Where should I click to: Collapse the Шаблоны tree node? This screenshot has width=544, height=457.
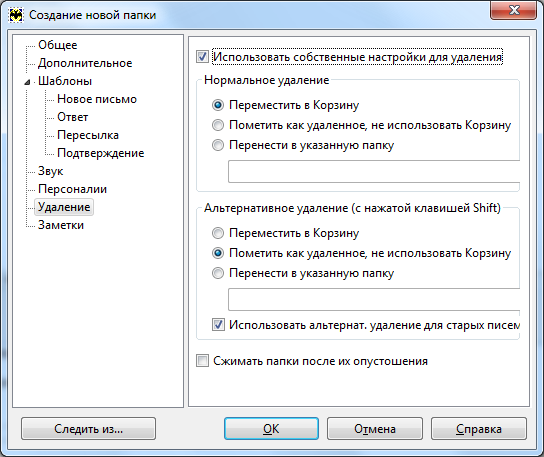pyautogui.click(x=27, y=82)
